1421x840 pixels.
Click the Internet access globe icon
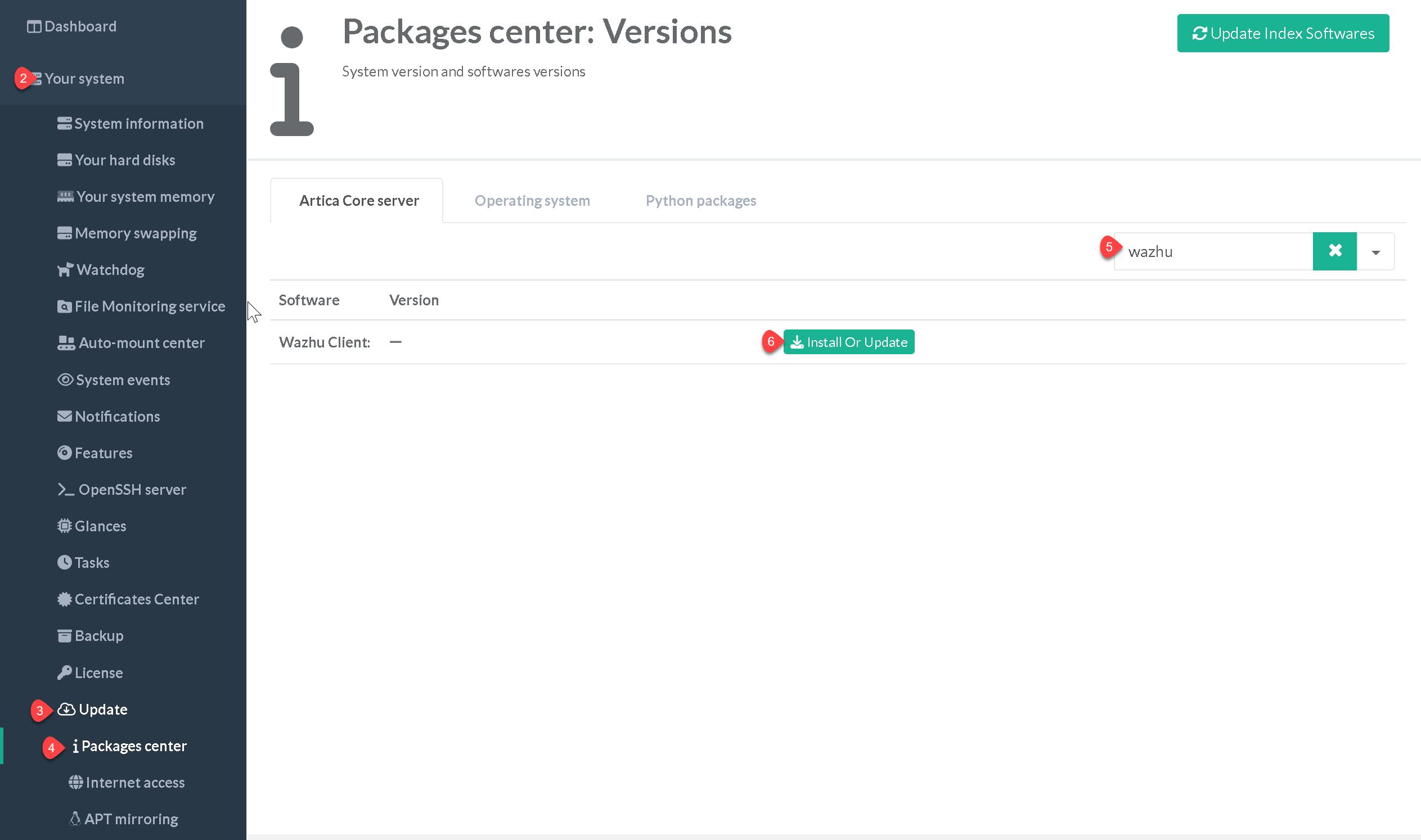[x=75, y=782]
